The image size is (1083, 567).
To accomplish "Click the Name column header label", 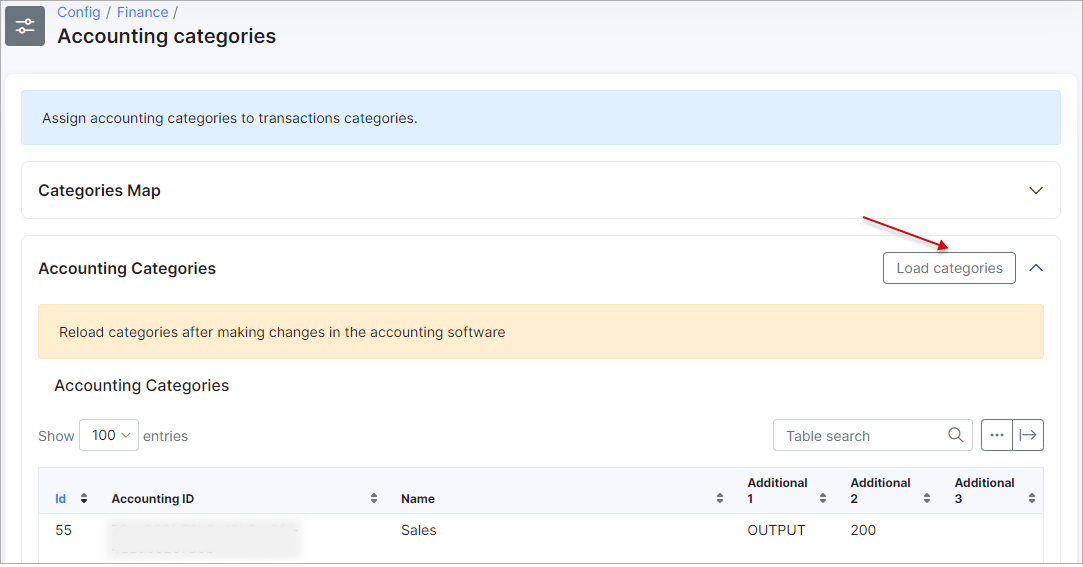I will point(418,499).
